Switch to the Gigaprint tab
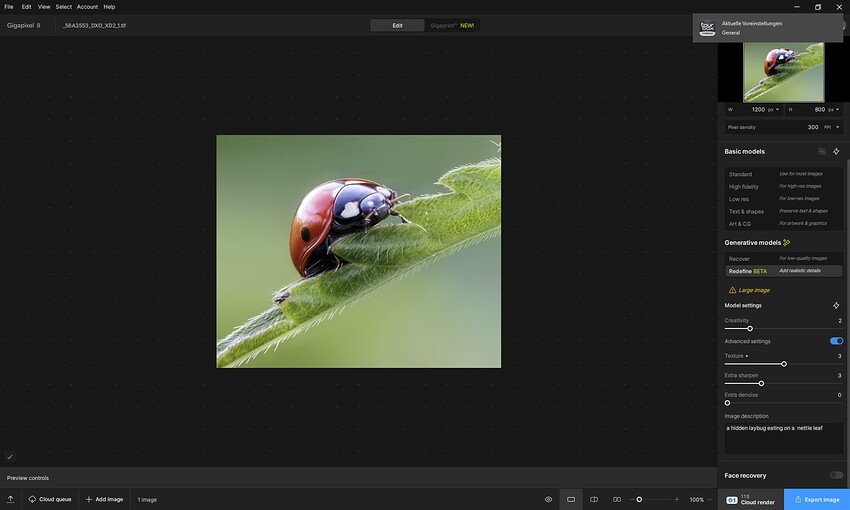 [x=452, y=25]
